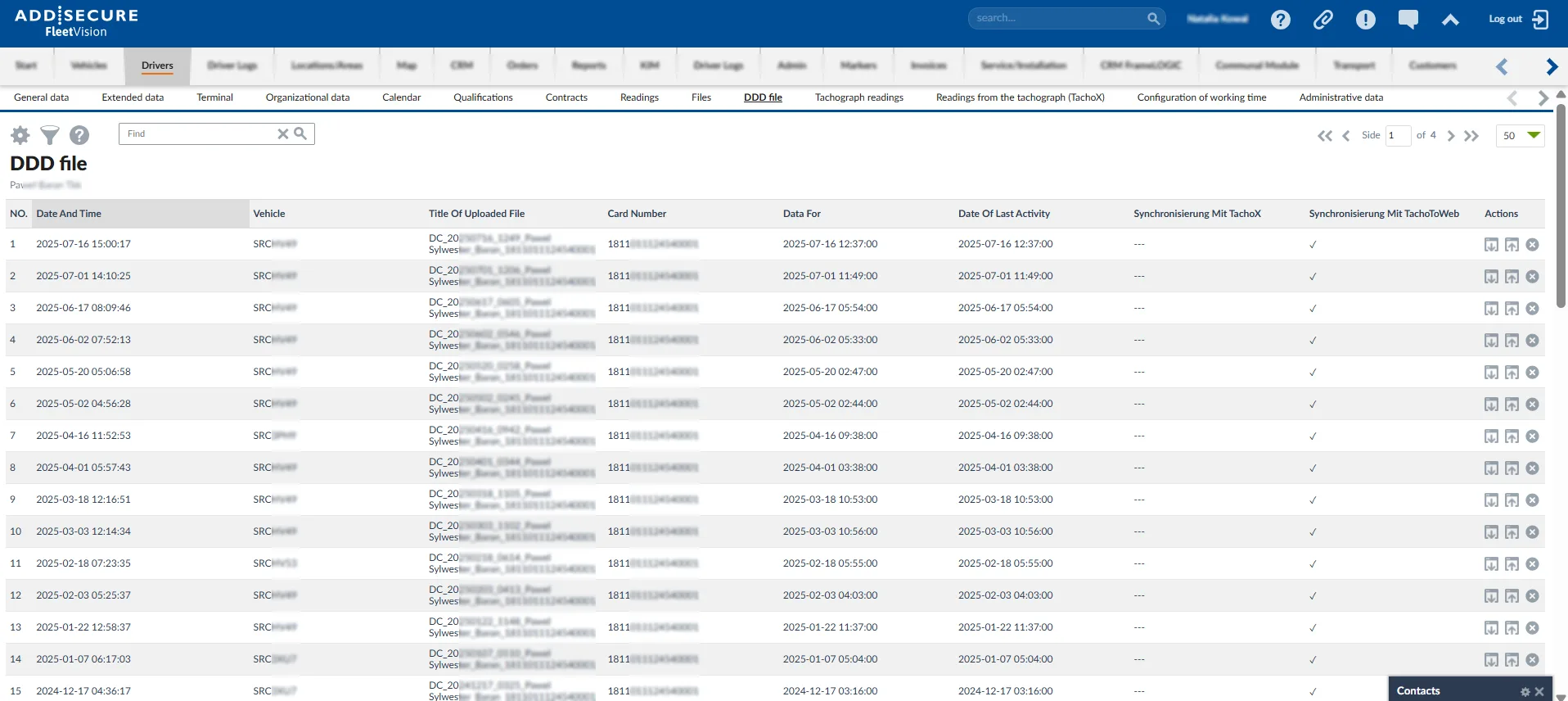Open the Files sub-tab
This screenshot has width=1568, height=701.
701,97
